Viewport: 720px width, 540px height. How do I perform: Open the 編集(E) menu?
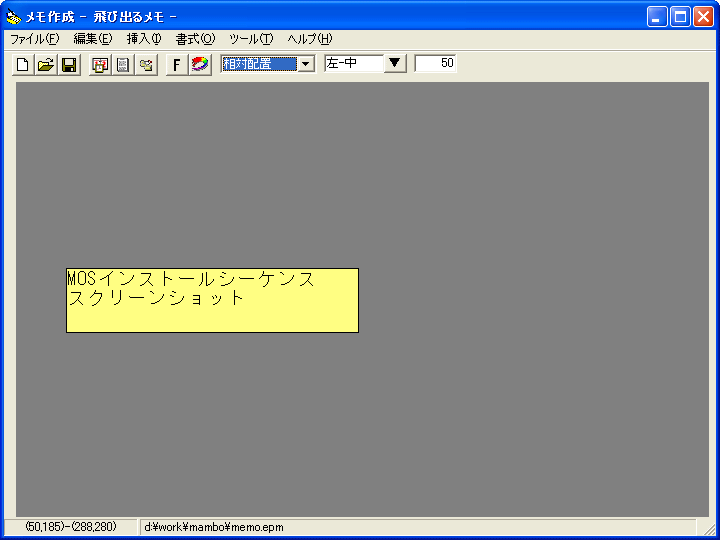(93, 39)
